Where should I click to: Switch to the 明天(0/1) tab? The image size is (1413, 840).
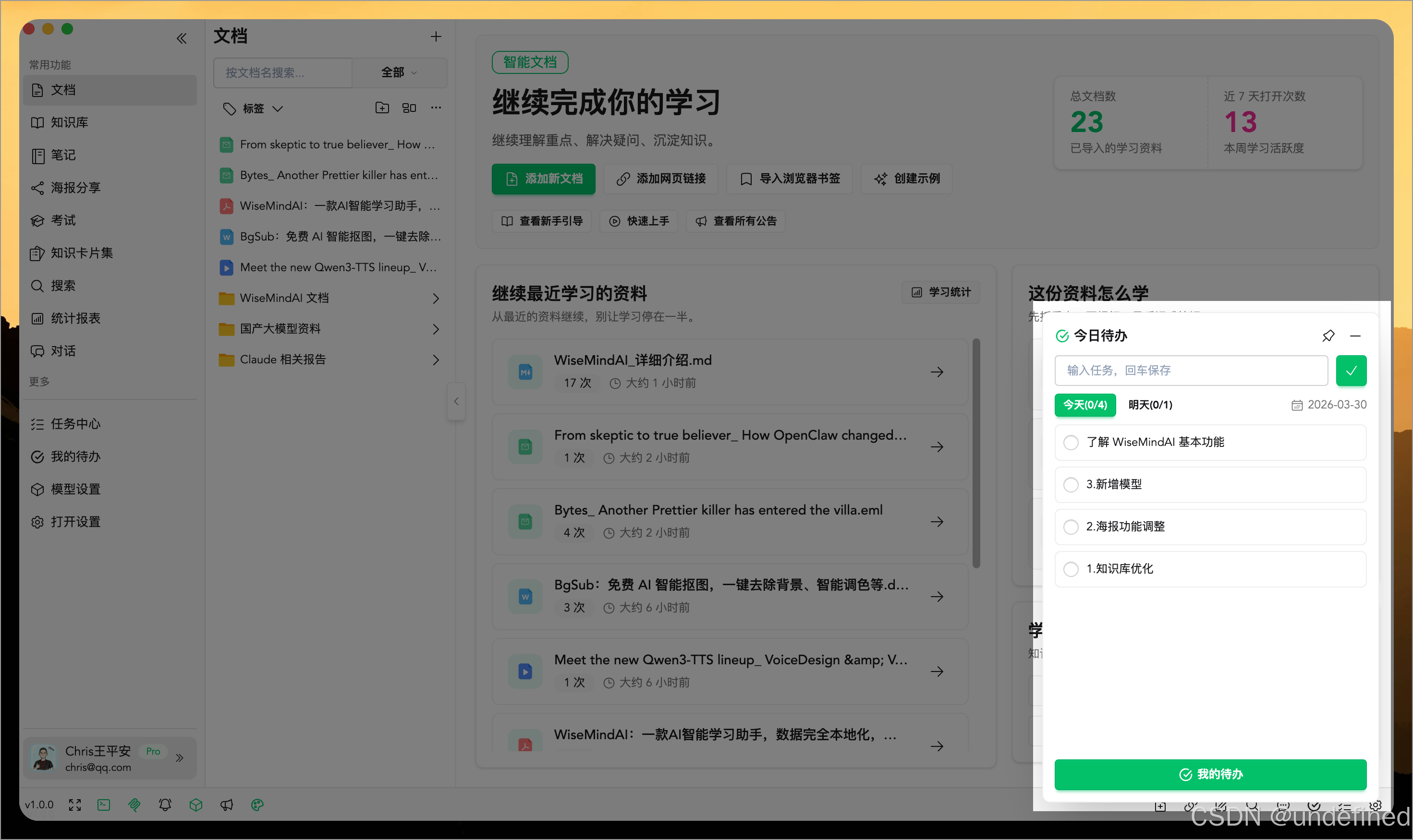tap(1150, 405)
